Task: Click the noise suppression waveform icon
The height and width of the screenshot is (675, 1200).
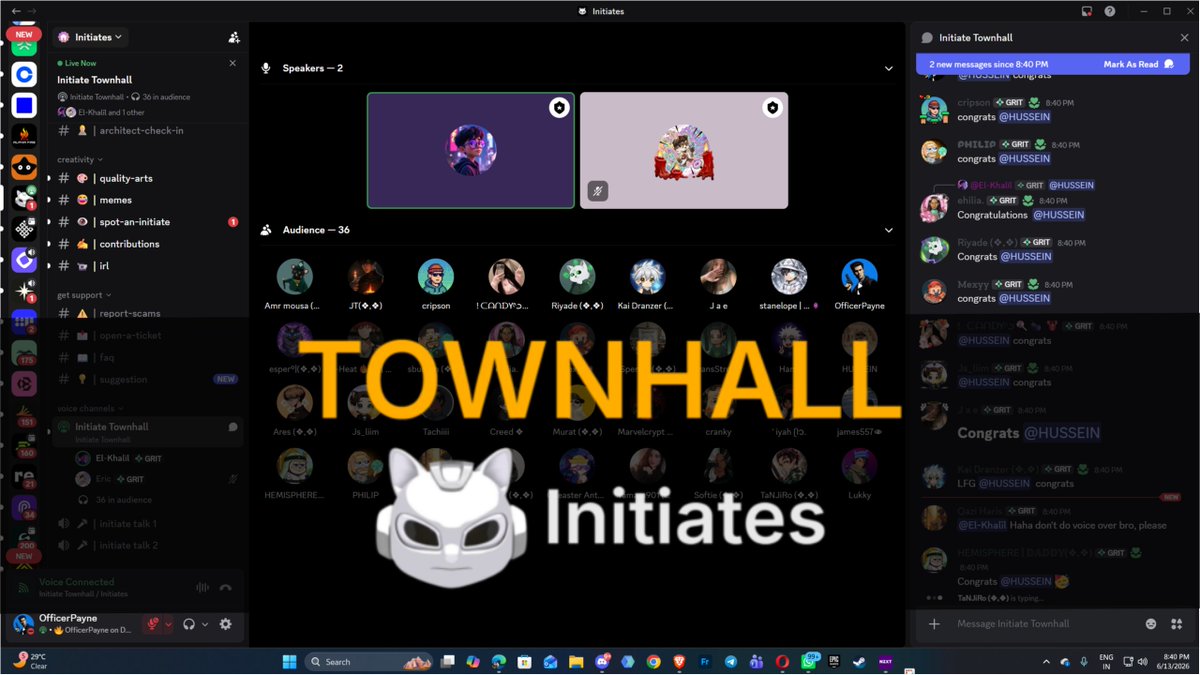Action: click(x=203, y=588)
